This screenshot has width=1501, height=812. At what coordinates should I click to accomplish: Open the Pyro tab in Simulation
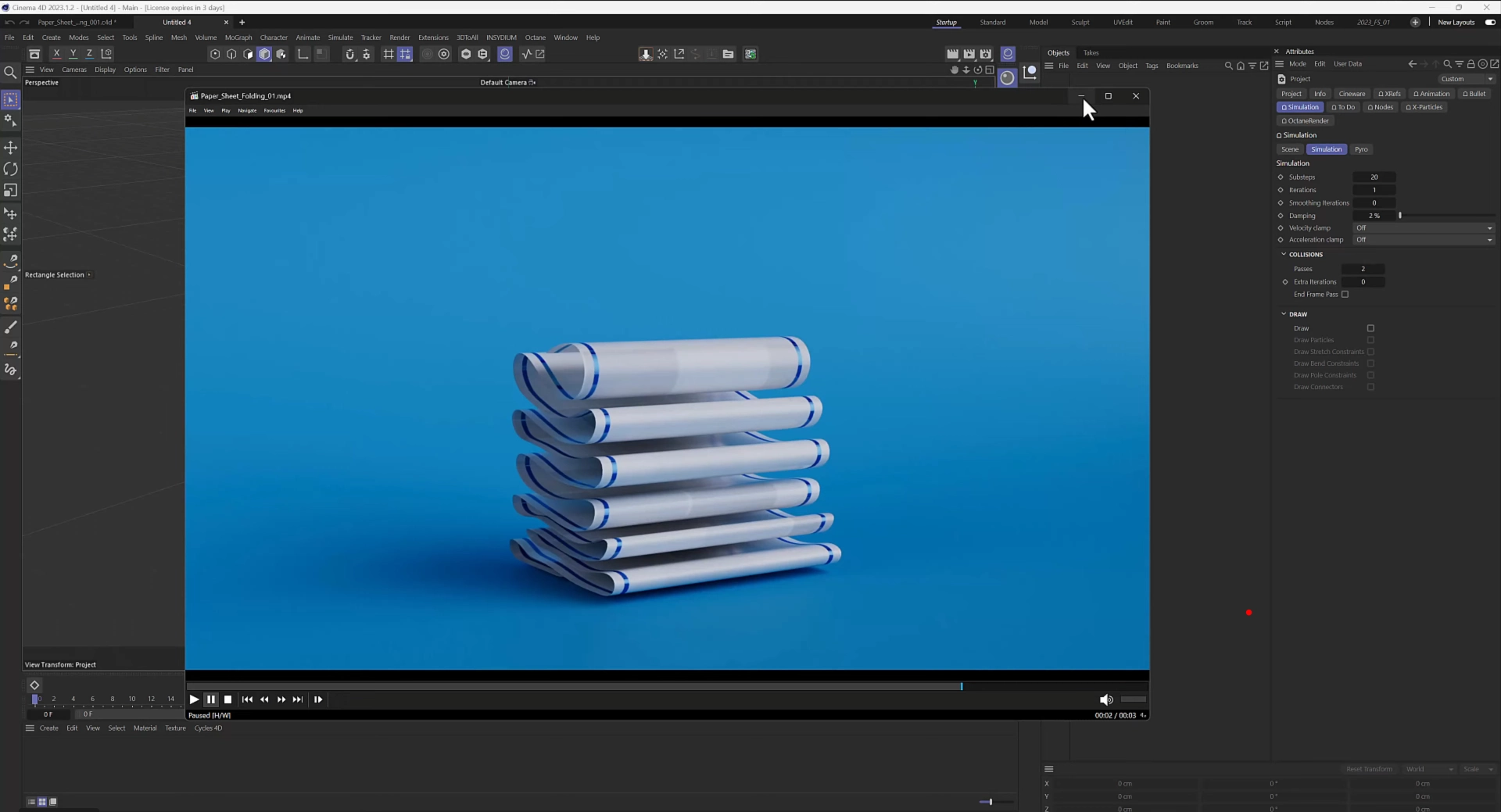tap(1361, 149)
